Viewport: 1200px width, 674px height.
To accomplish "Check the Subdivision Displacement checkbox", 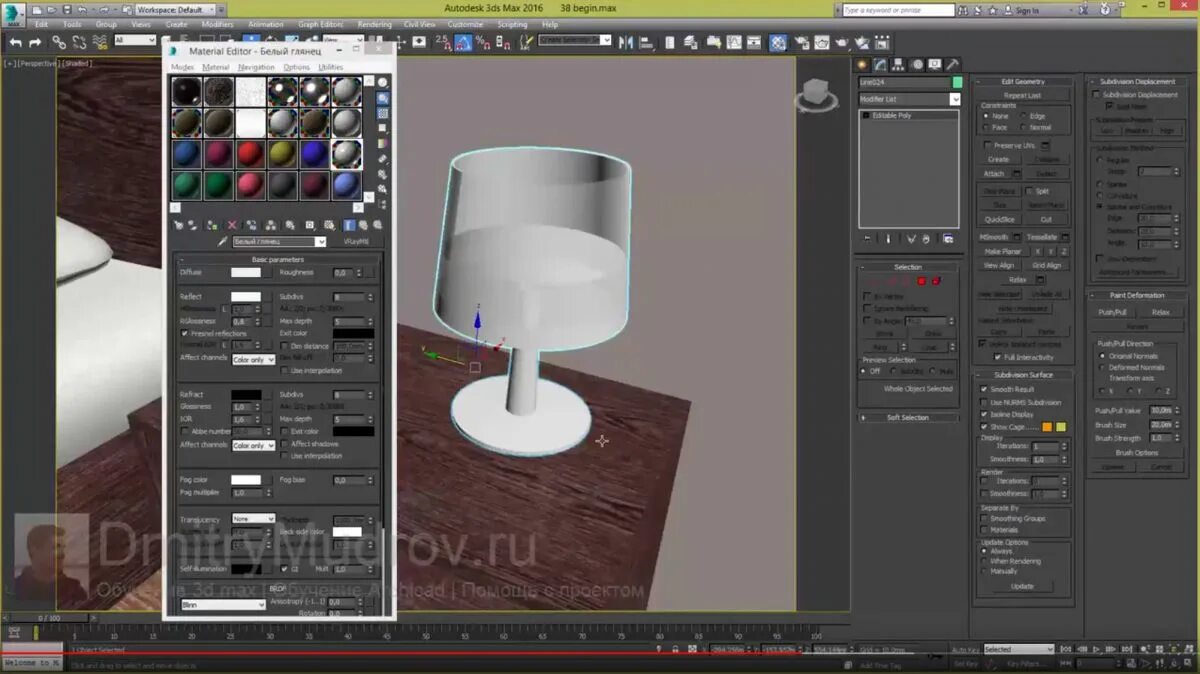I will [1095, 93].
